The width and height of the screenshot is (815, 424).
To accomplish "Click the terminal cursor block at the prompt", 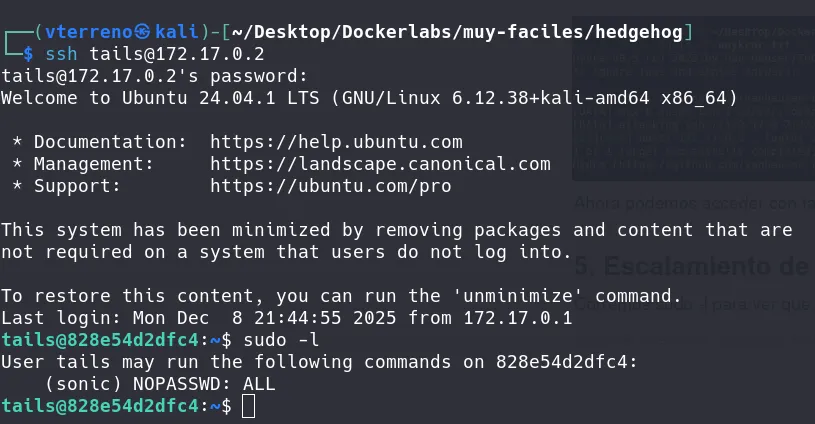I will [249, 406].
